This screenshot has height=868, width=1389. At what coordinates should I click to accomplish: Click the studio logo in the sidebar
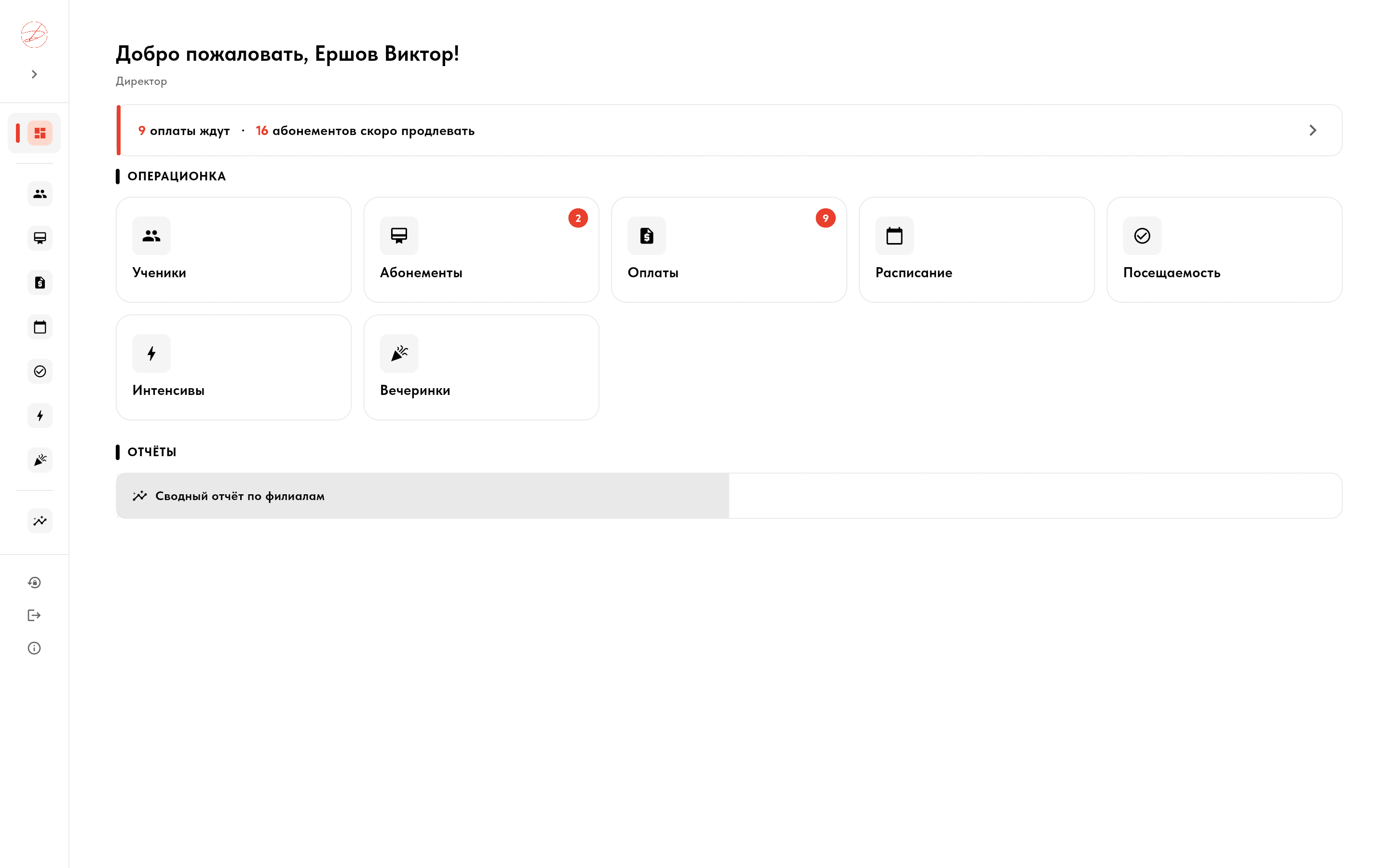tap(34, 34)
